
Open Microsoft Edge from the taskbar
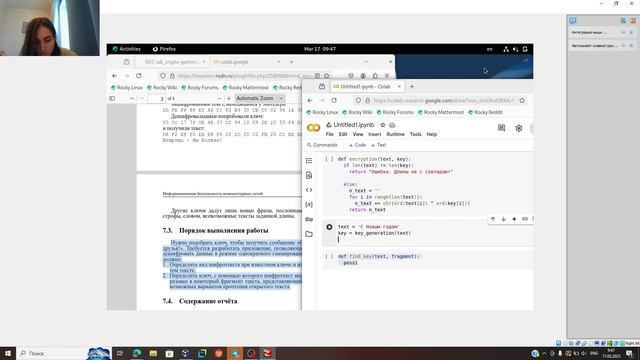pos(137,353)
